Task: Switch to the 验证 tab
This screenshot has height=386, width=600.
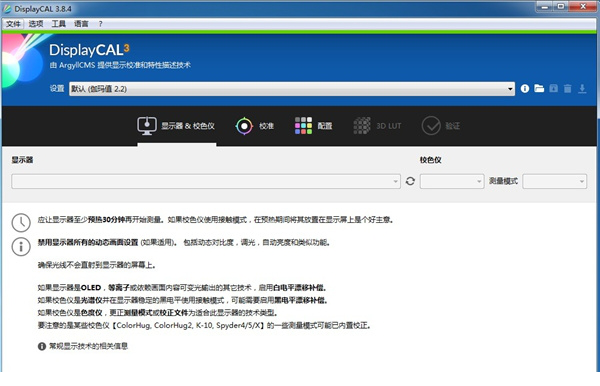Action: click(441, 126)
